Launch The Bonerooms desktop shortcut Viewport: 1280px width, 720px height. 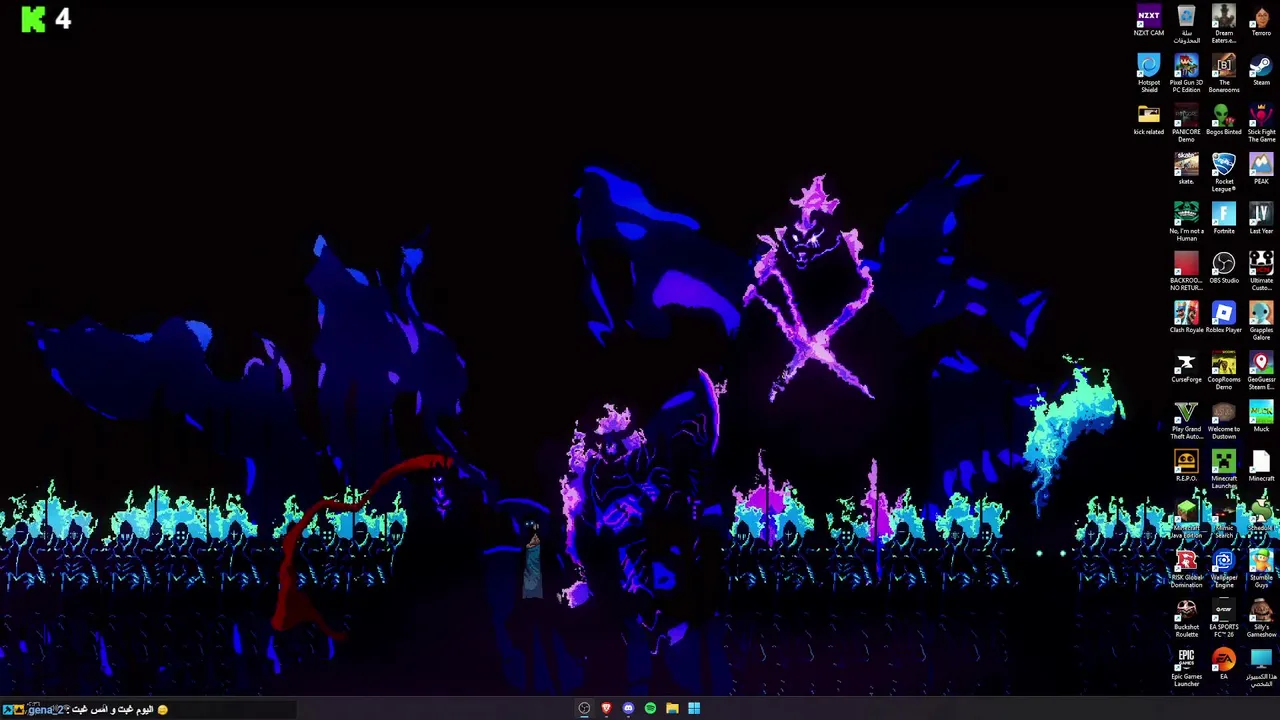pyautogui.click(x=1223, y=74)
